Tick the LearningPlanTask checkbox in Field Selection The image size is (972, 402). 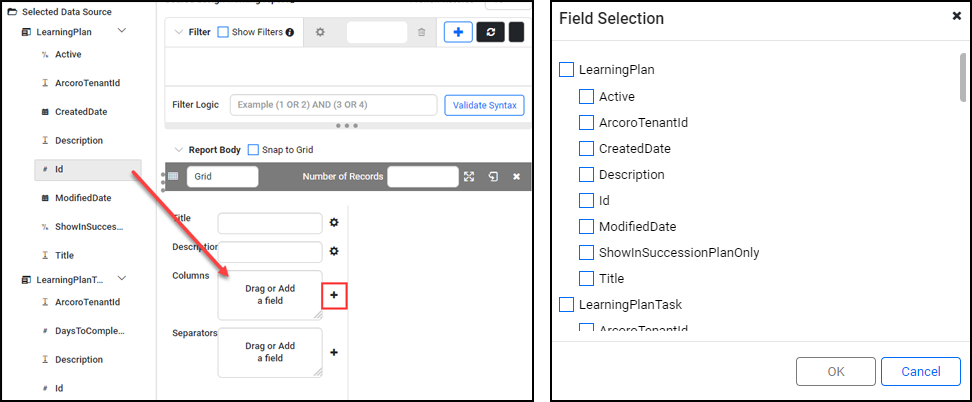click(x=567, y=305)
